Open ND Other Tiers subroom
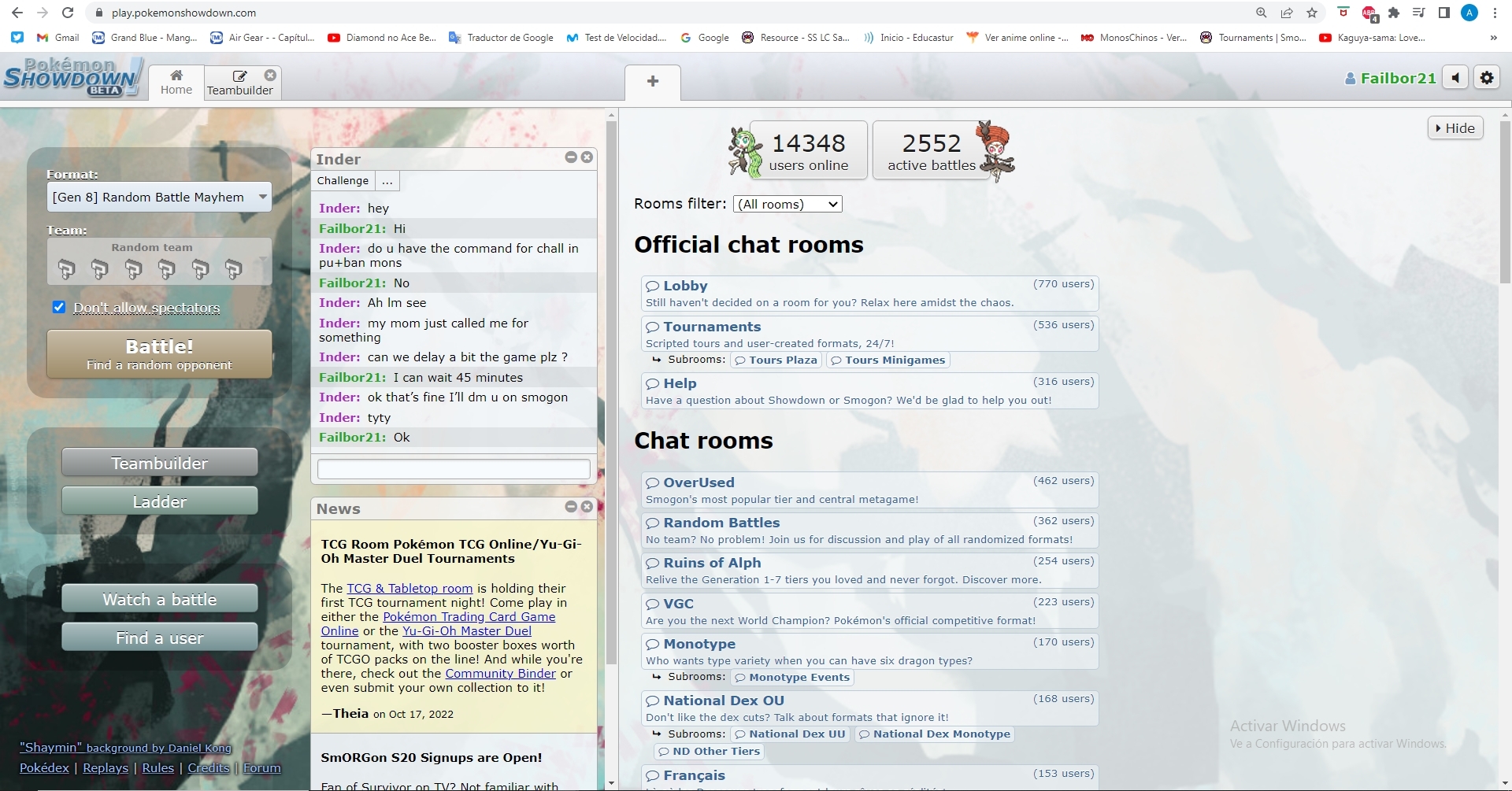This screenshot has height=791, width=1512. click(709, 752)
